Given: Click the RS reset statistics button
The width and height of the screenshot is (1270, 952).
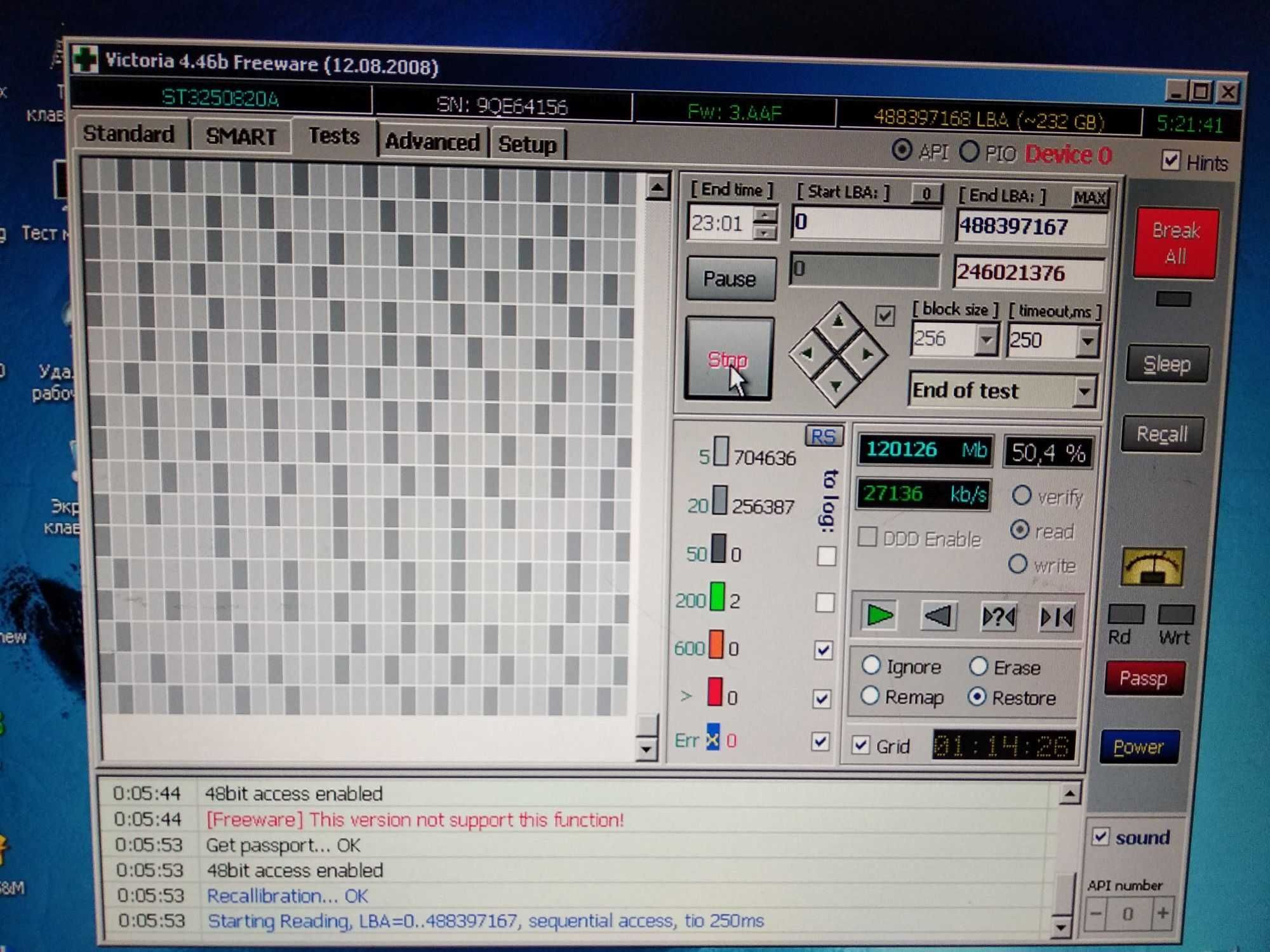Looking at the screenshot, I should tap(824, 437).
